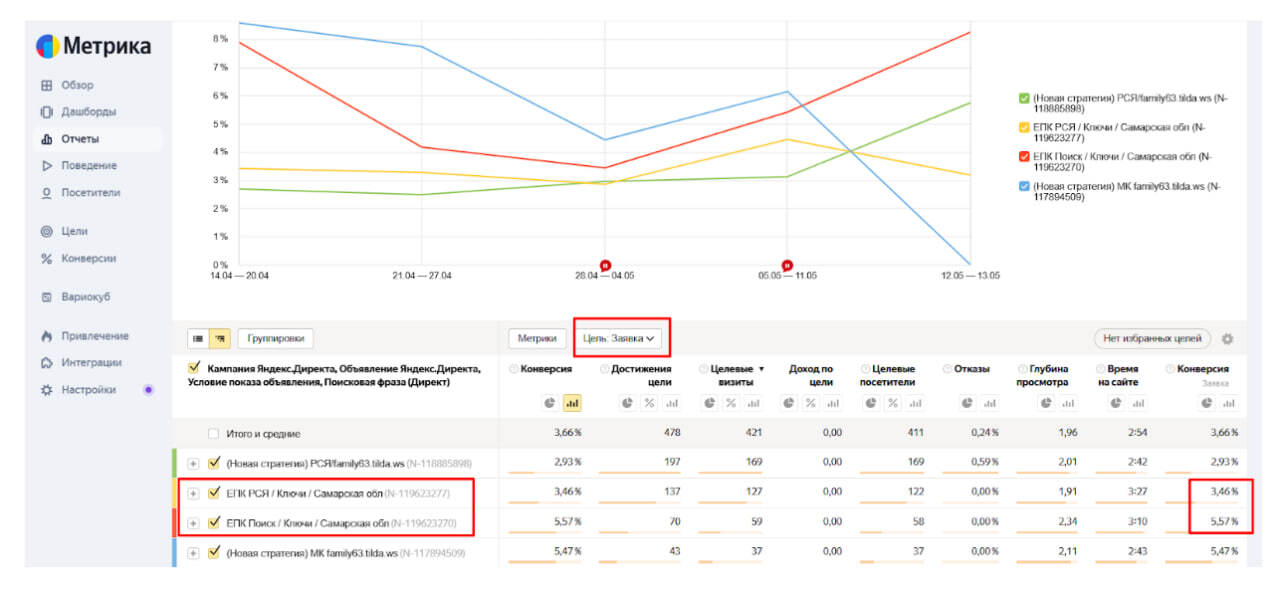Go to Дашборды in the sidebar
1280x595 pixels.
click(x=89, y=112)
